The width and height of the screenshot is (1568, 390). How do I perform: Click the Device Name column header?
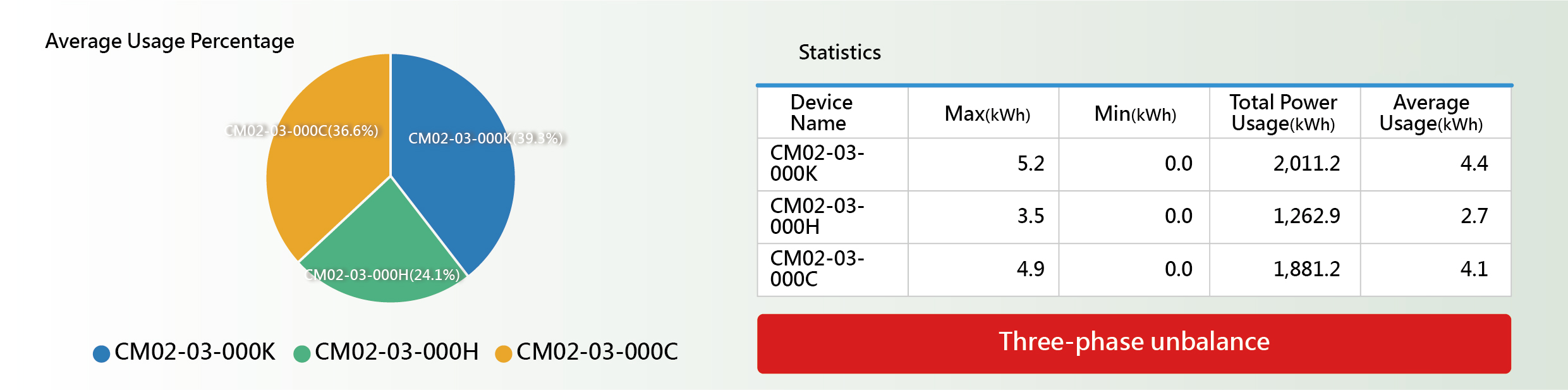(x=822, y=113)
